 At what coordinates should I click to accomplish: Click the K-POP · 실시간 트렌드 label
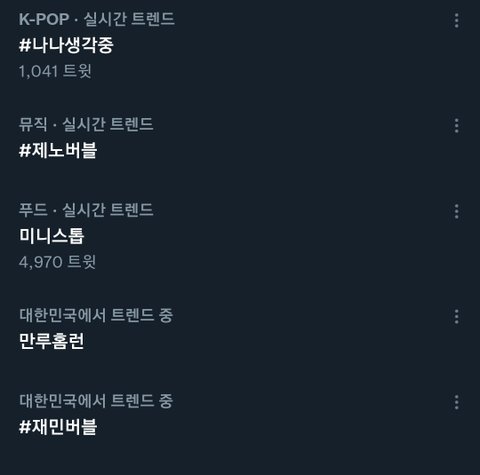(97, 19)
